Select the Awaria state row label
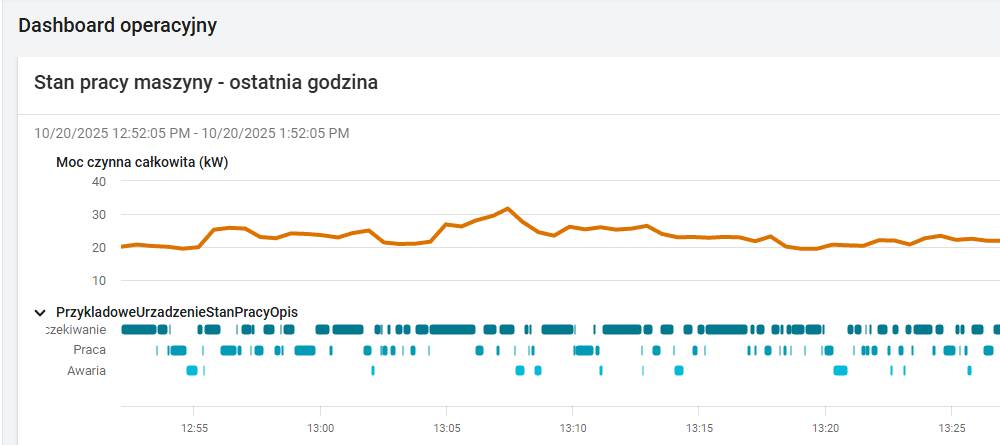This screenshot has height=445, width=1000. click(x=86, y=371)
